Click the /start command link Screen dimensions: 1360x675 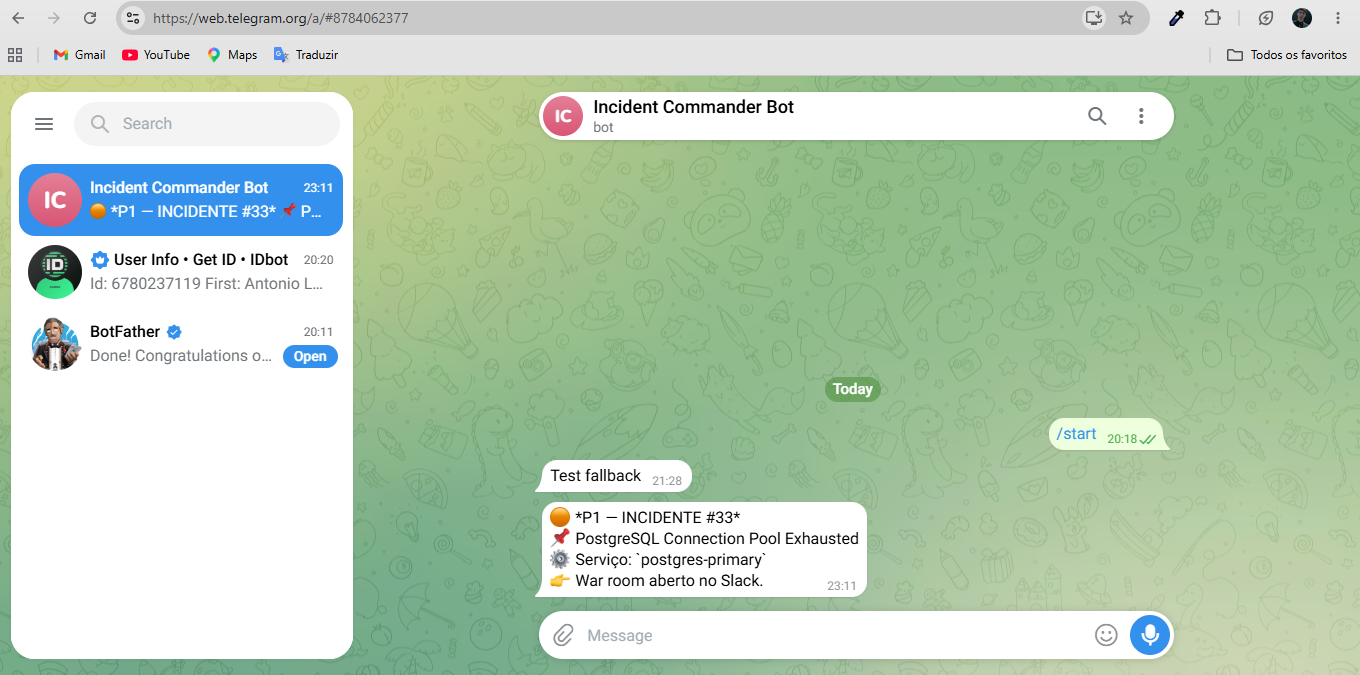point(1076,434)
